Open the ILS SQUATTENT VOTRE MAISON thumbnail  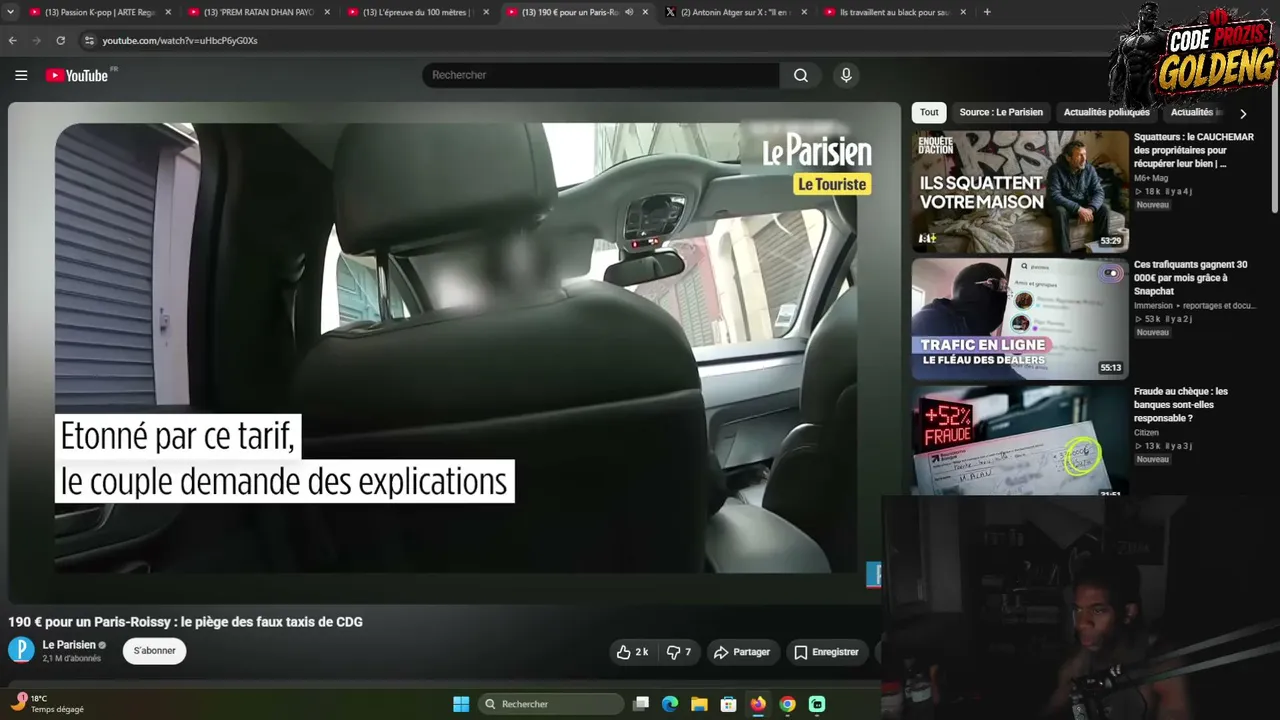(1020, 191)
